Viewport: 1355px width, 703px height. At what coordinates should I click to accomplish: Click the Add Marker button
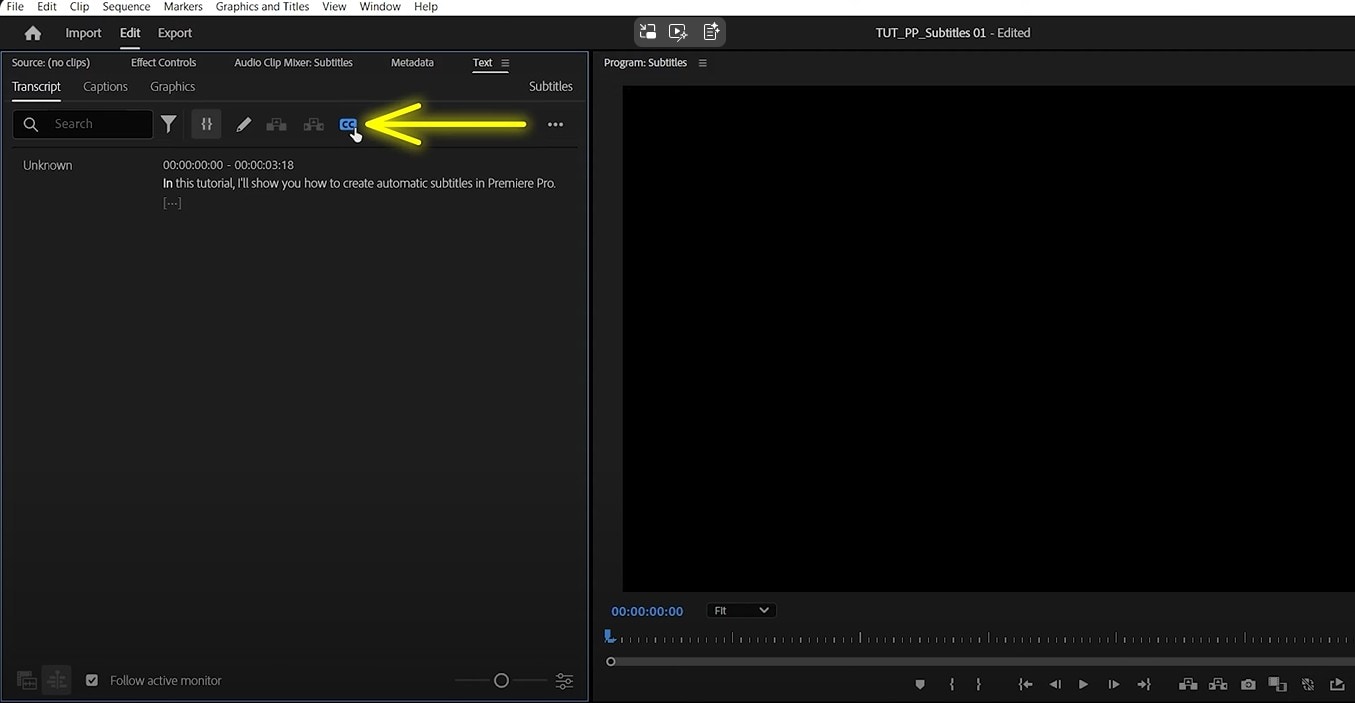(x=920, y=684)
